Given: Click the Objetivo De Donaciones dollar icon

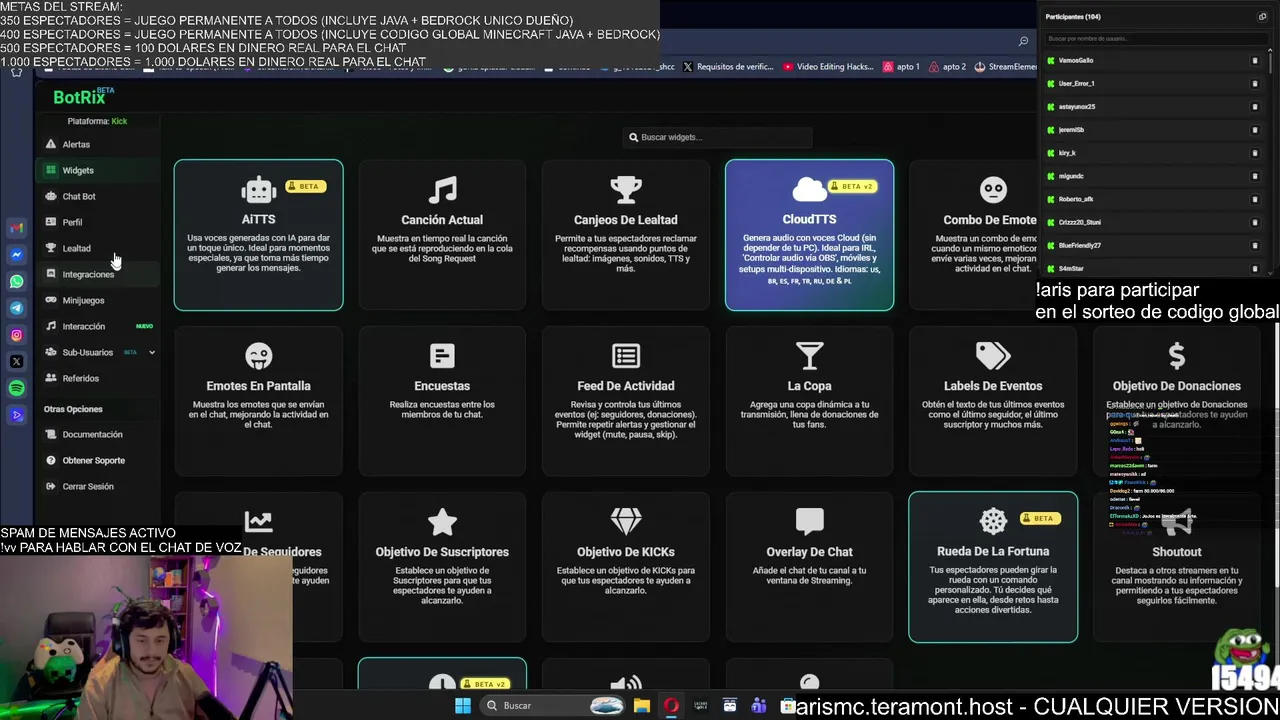Looking at the screenshot, I should coord(1177,355).
